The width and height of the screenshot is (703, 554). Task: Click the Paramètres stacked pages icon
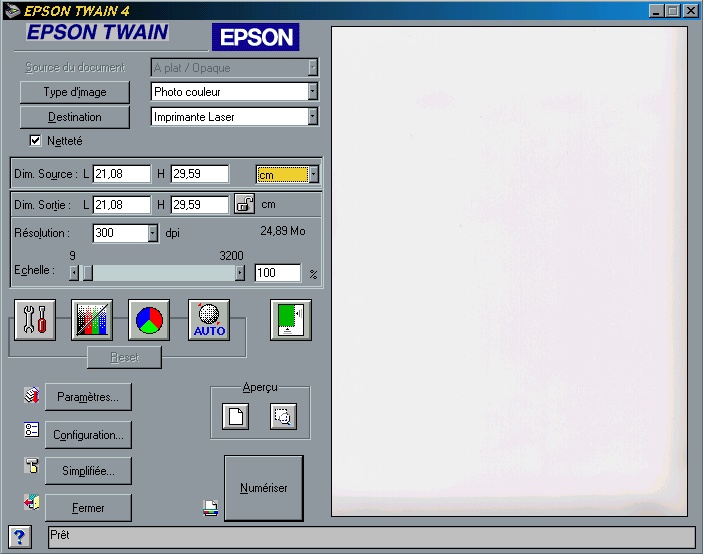pos(32,395)
